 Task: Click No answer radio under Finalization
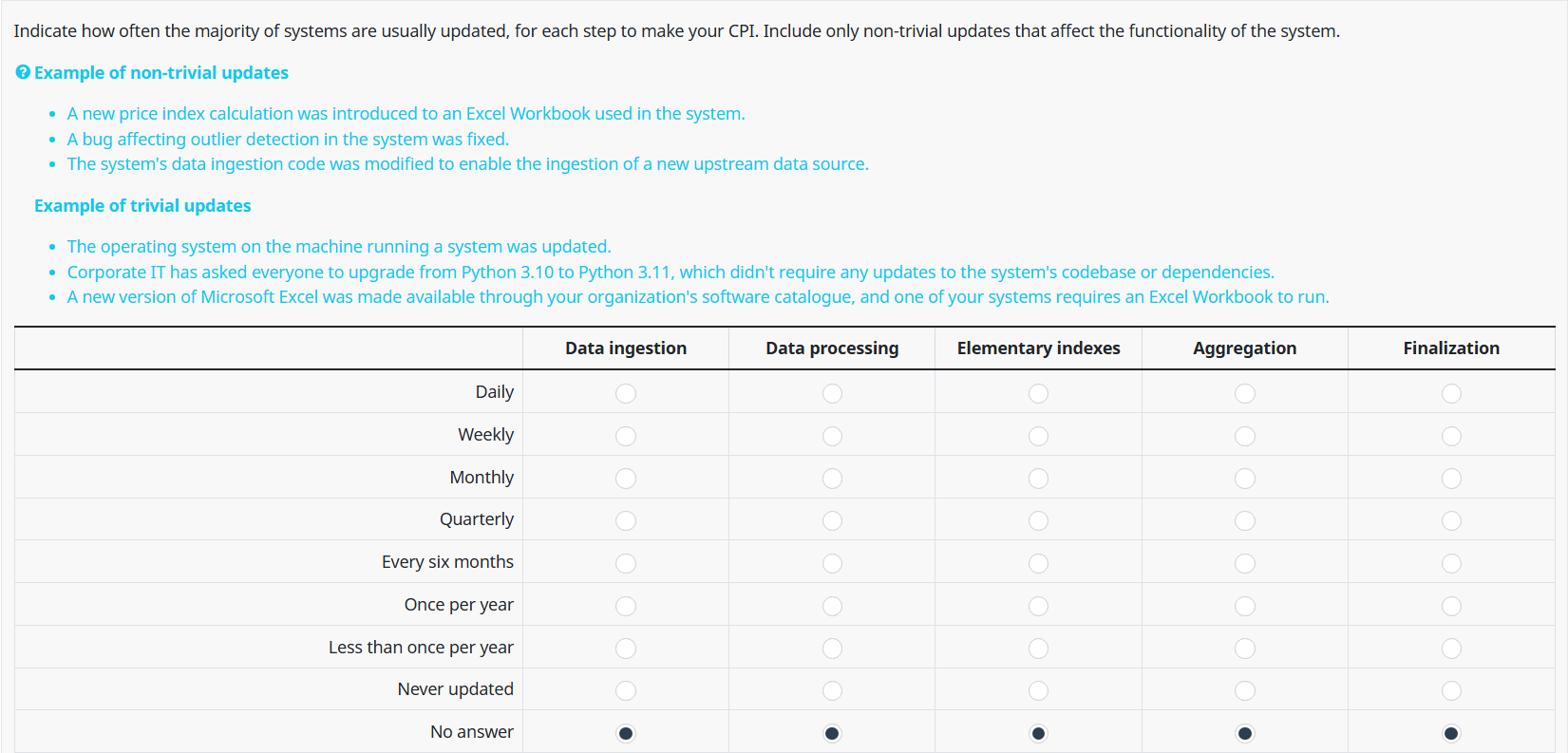[x=1451, y=733]
